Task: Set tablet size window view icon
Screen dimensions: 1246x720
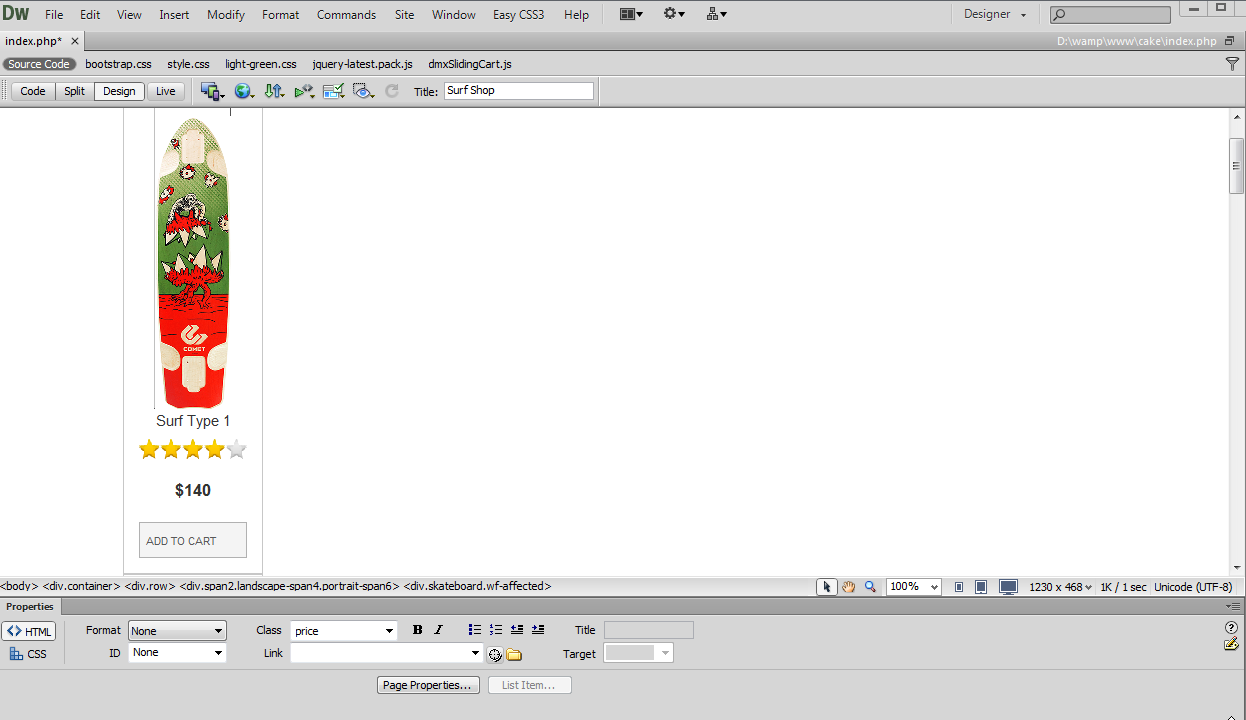Action: (x=981, y=587)
